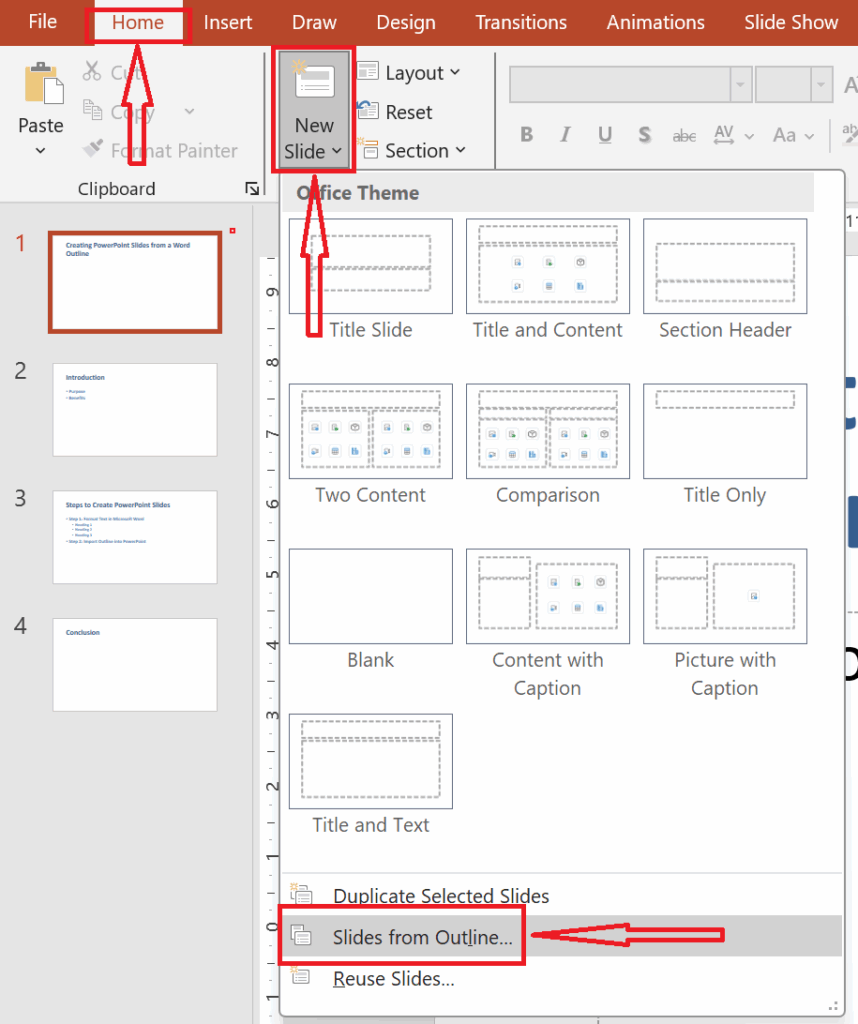Select slide 3 thumbnail in panel

coord(135,537)
